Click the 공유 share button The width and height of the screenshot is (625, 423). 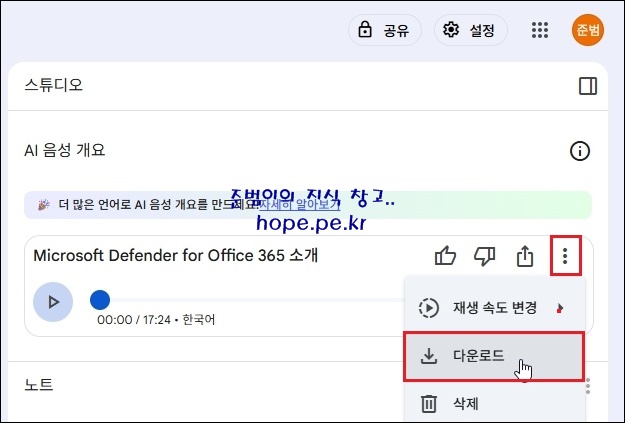[385, 30]
